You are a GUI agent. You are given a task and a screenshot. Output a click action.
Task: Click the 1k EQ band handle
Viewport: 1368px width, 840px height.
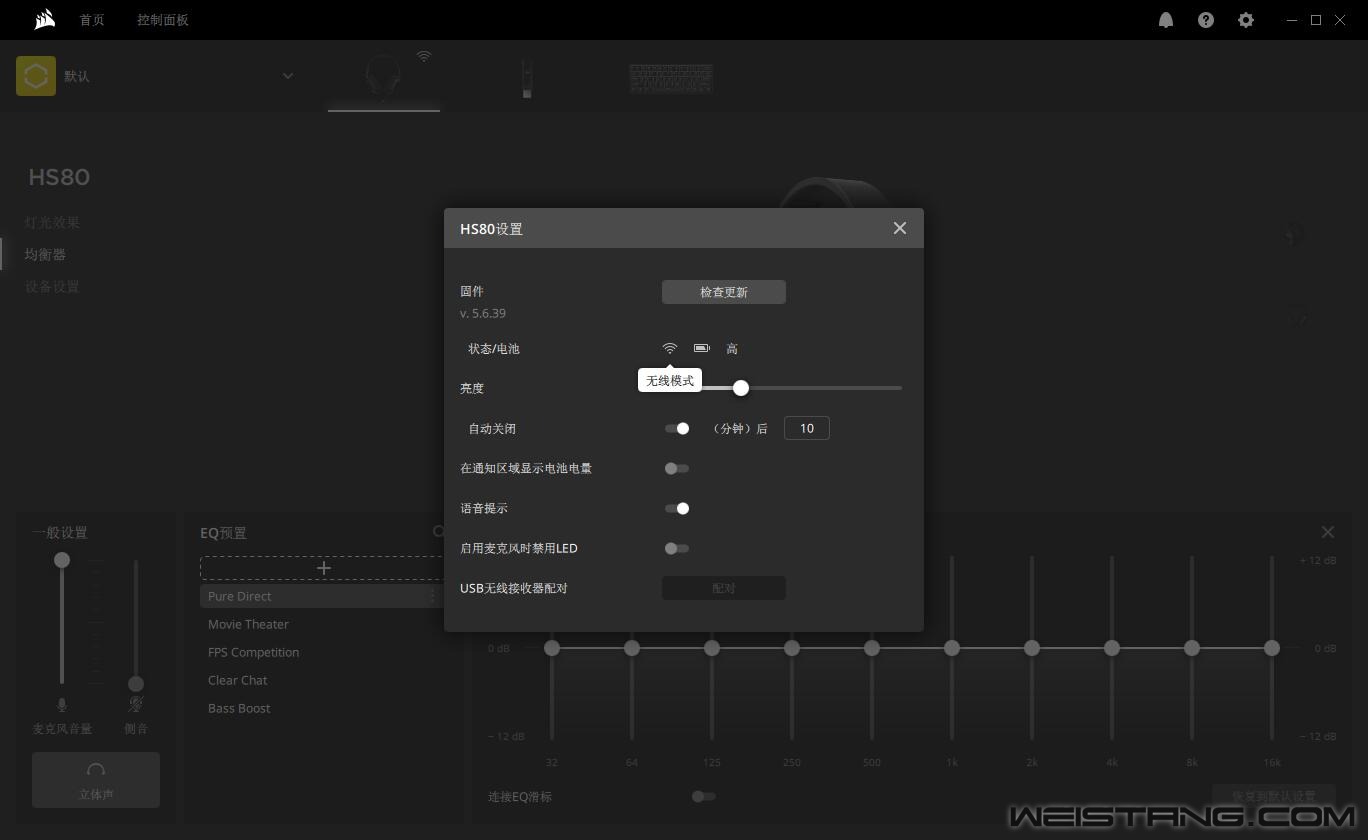click(952, 648)
